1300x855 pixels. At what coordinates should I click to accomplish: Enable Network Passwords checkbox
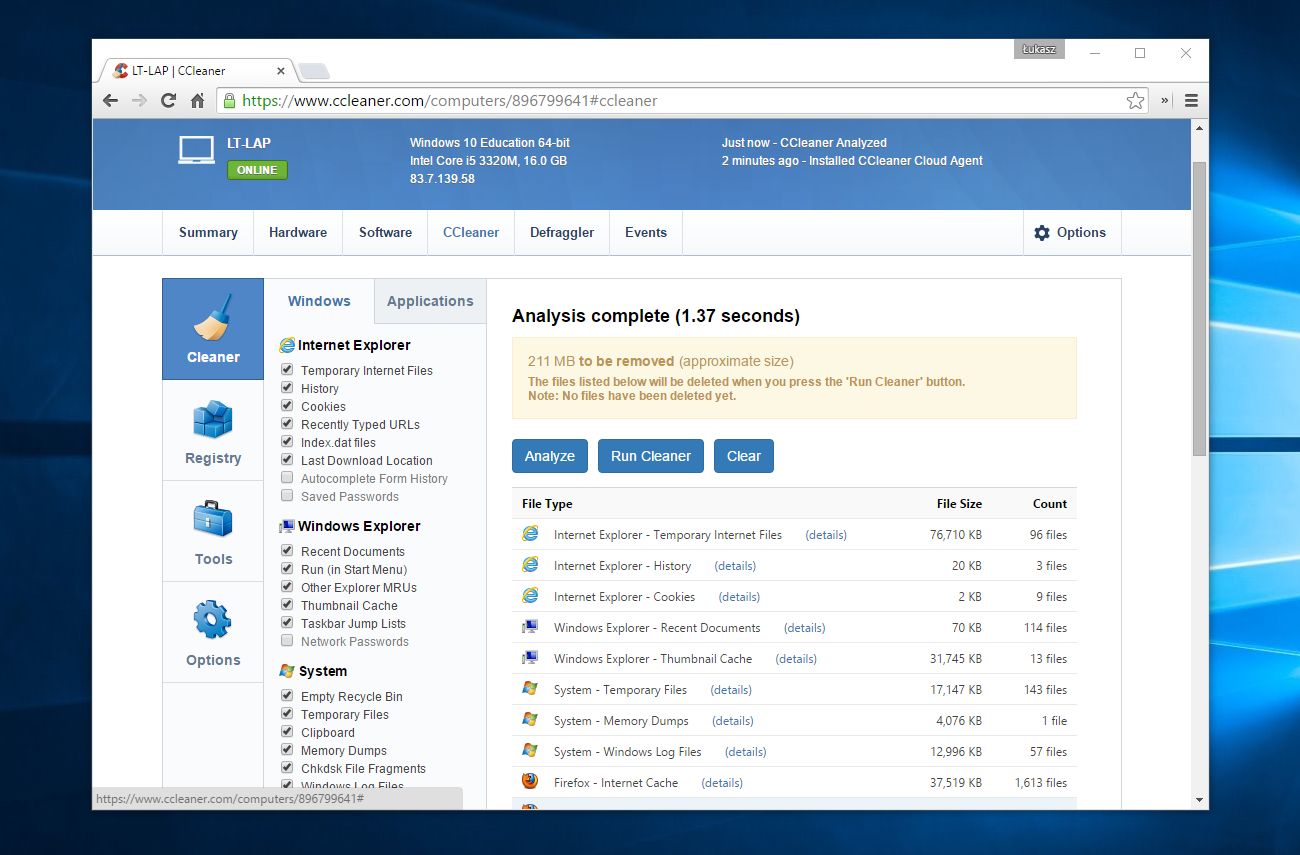pos(287,641)
